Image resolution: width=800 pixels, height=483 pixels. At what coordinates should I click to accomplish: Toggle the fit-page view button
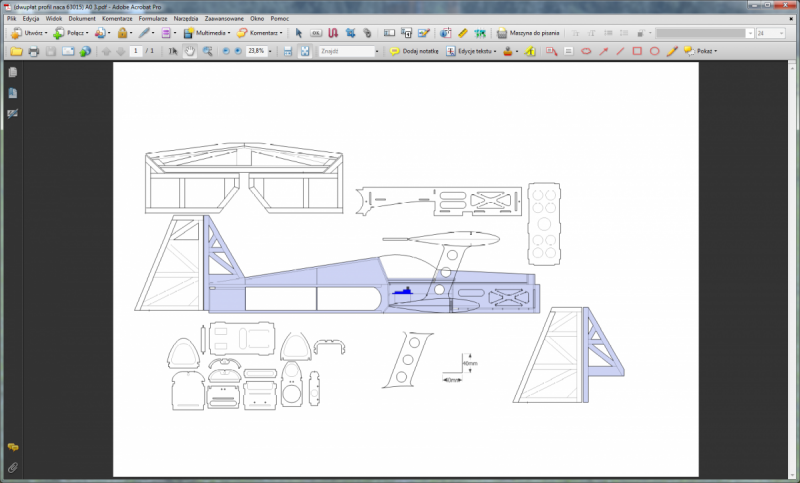coord(304,50)
